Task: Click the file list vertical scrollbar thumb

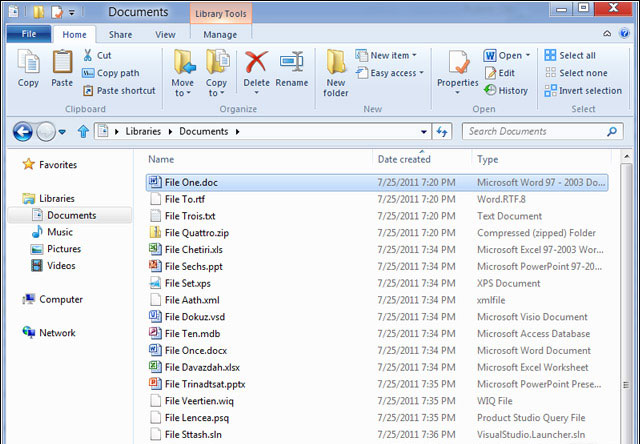Action: pyautogui.click(x=626, y=303)
